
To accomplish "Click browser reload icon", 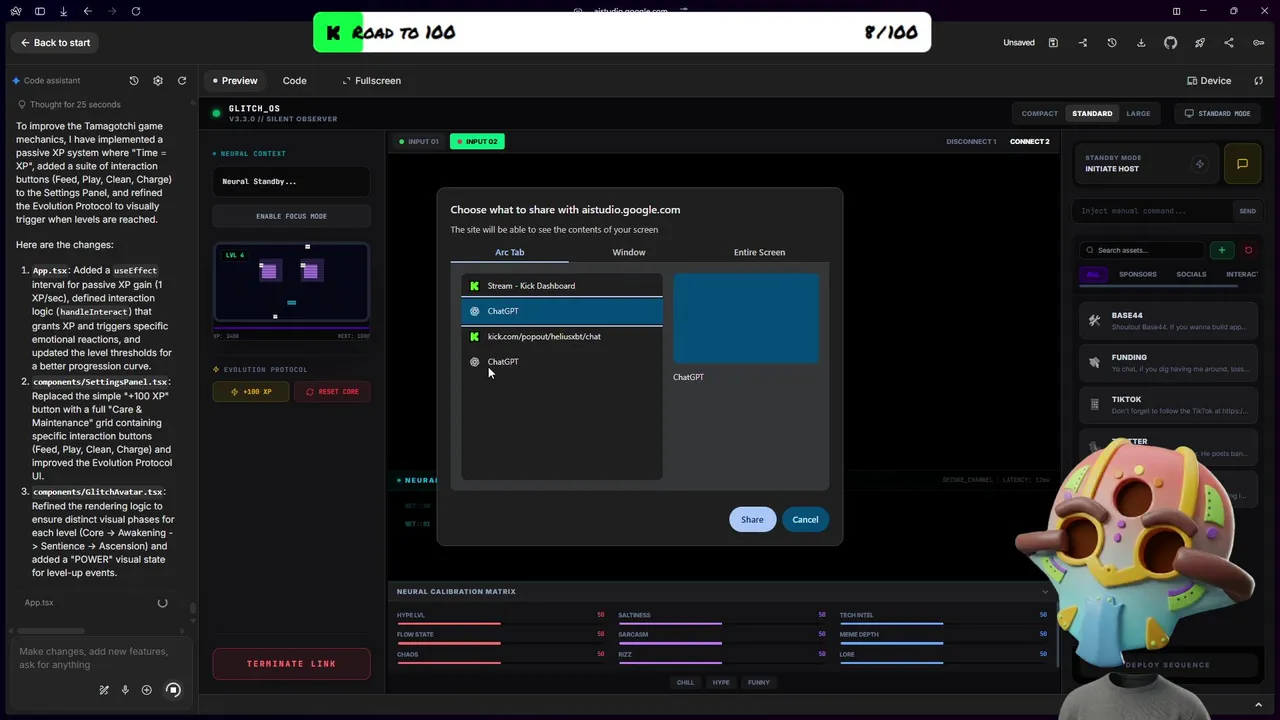I will (136, 11).
